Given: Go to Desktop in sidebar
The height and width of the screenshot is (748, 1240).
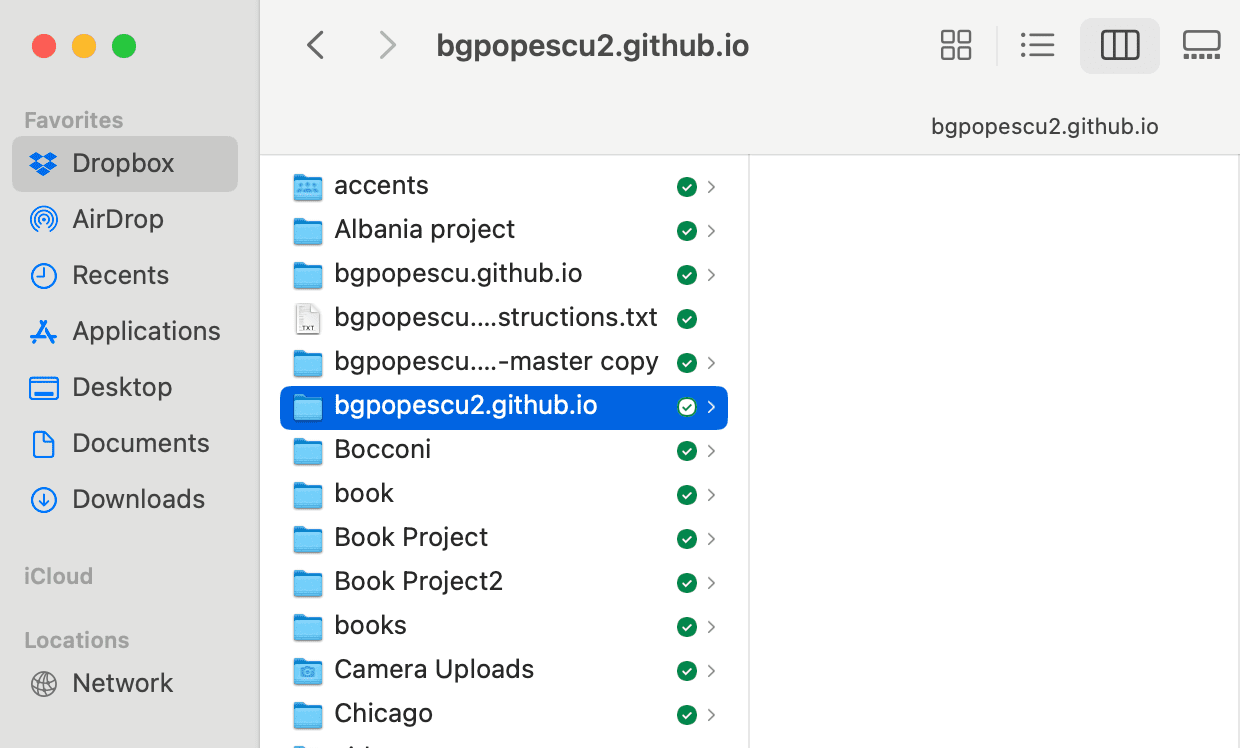Looking at the screenshot, I should coord(122,387).
